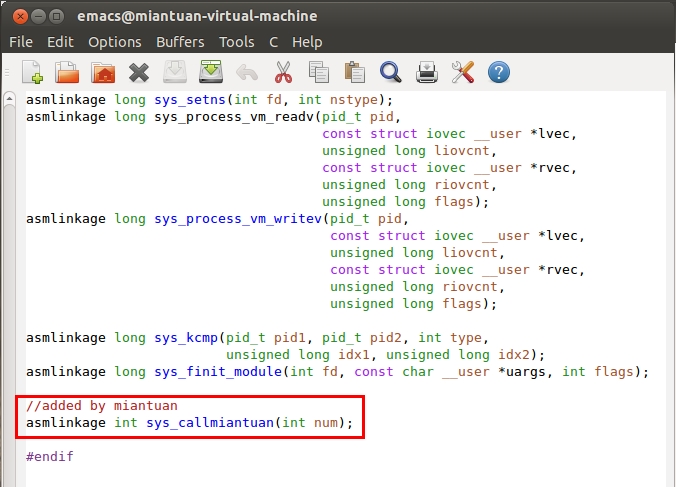The image size is (676, 487).
Task: Print the buffer with the printer icon
Action: pos(427,72)
